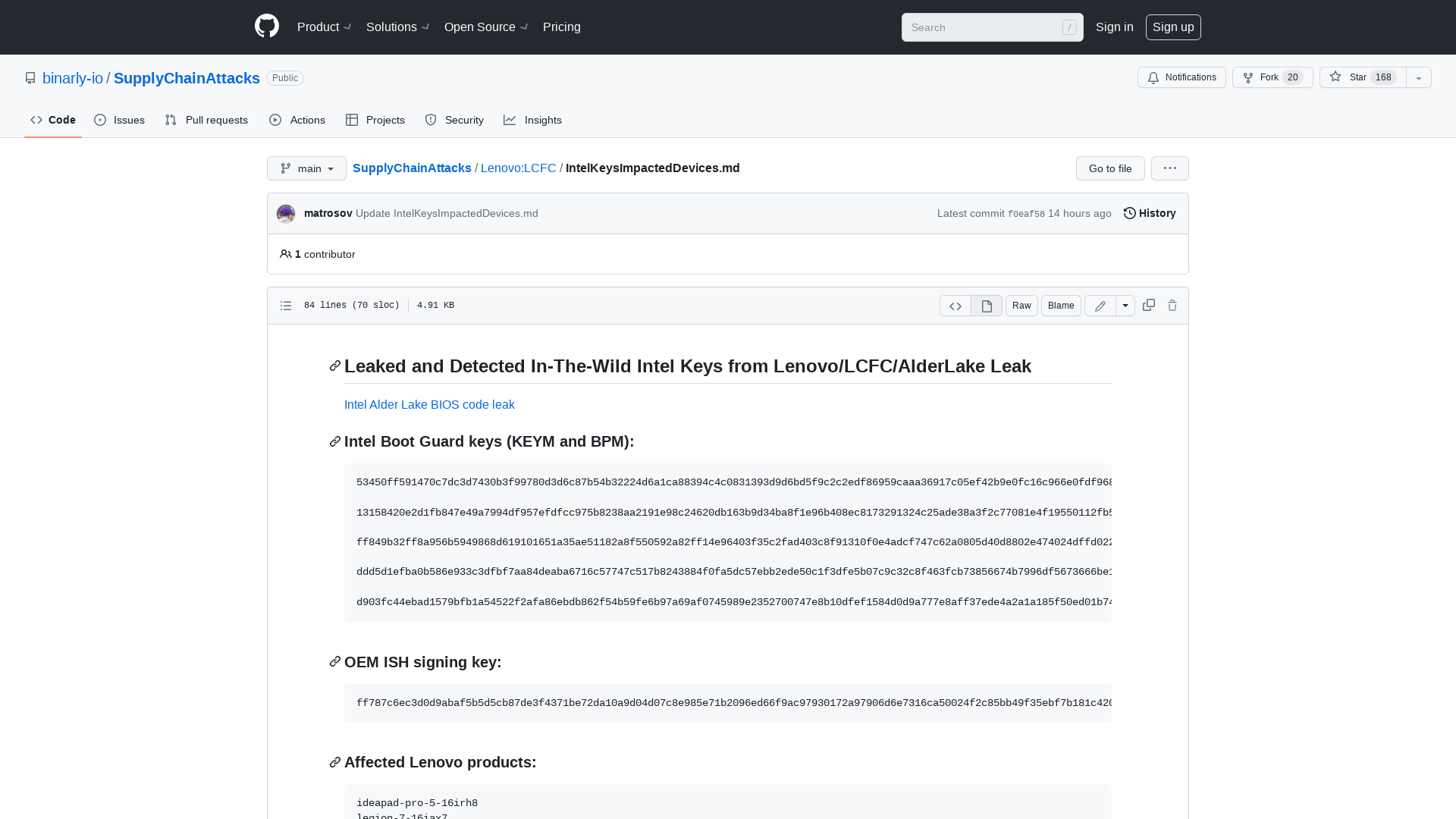Click SupplyChainAttacks in the breadcrumb path
1456x819 pixels.
(412, 168)
